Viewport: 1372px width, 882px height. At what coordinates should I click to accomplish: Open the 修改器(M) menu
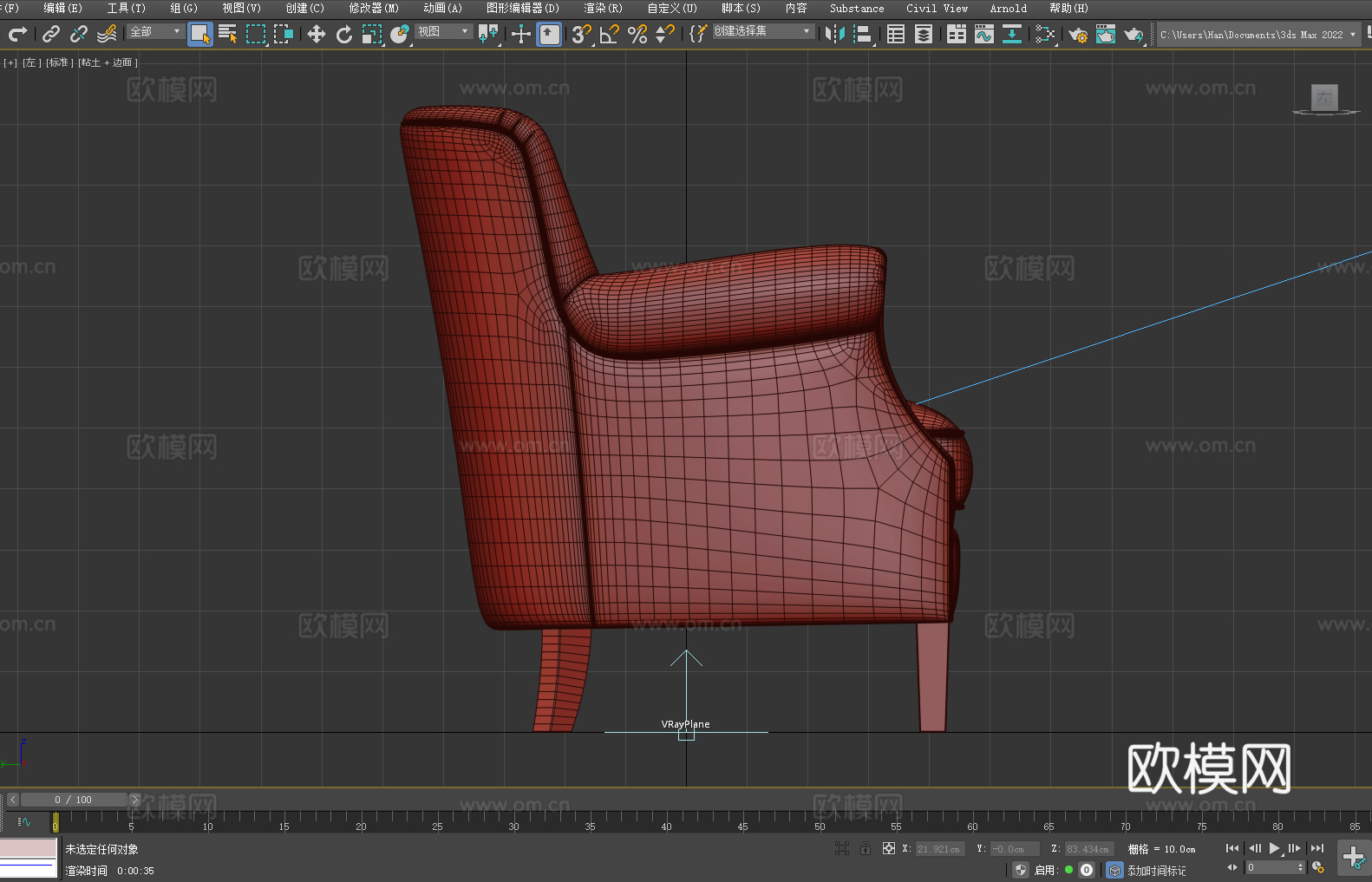[x=374, y=8]
